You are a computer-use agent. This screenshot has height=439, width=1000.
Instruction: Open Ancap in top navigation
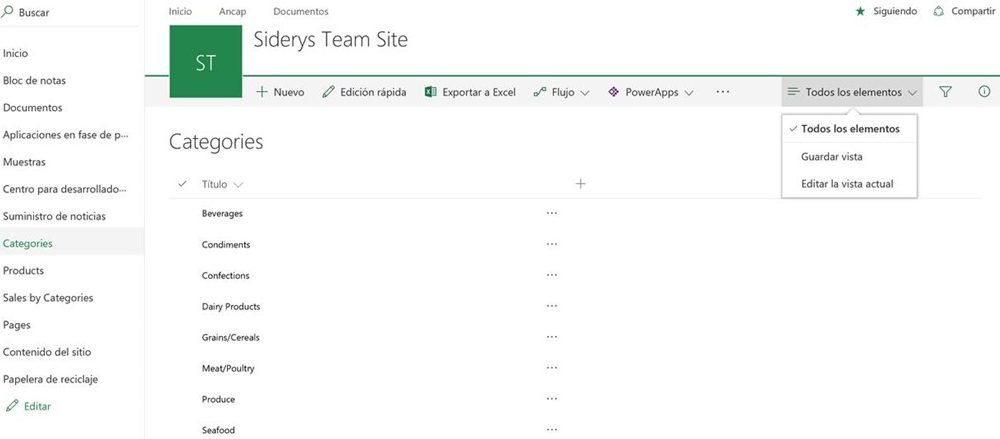coord(232,11)
